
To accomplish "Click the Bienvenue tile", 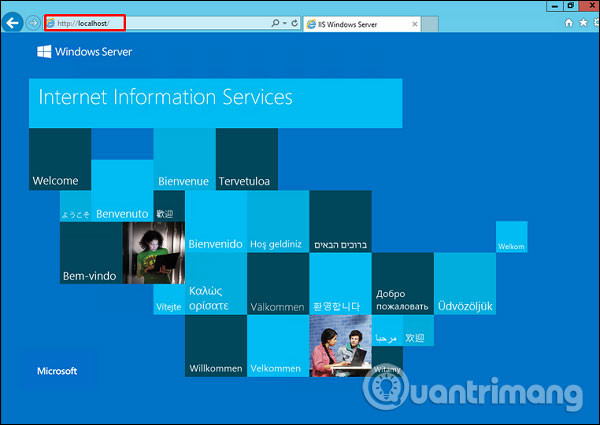I will click(x=183, y=160).
